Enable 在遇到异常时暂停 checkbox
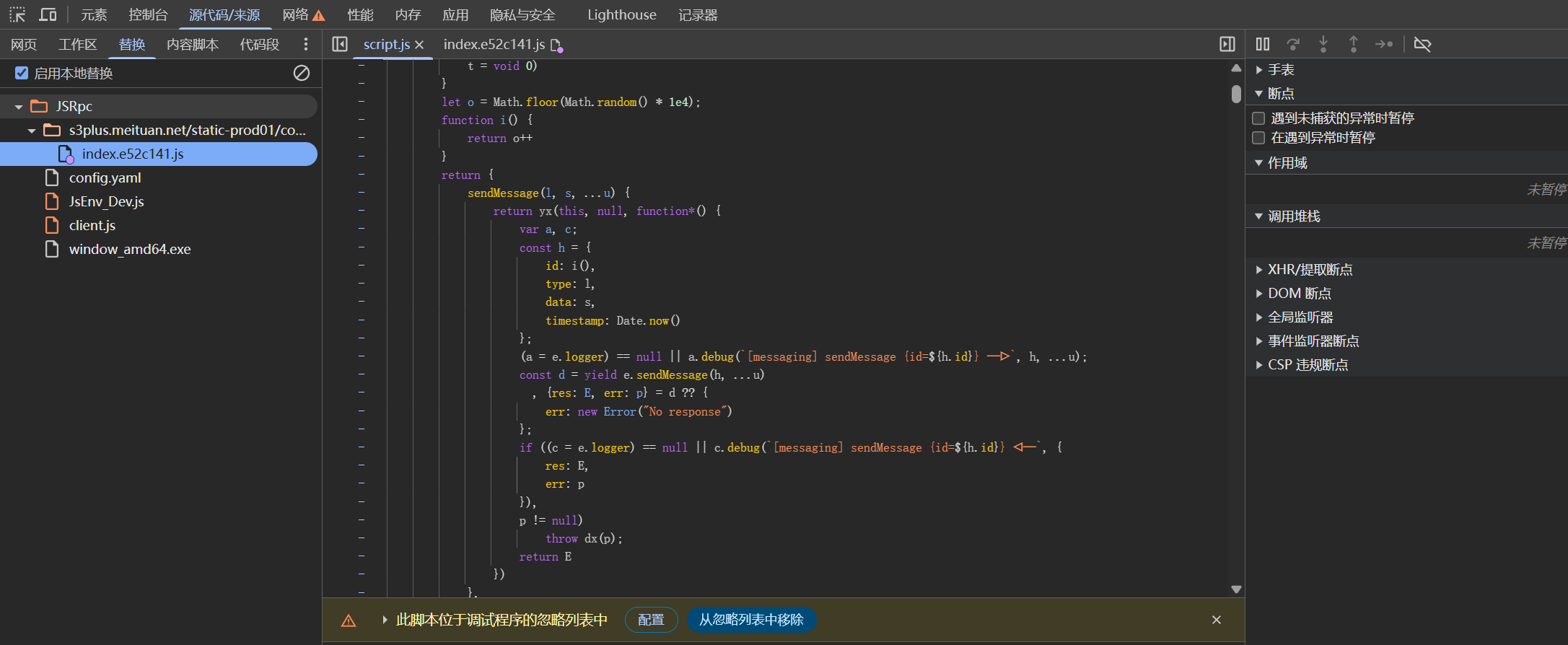1568x645 pixels. [1258, 138]
